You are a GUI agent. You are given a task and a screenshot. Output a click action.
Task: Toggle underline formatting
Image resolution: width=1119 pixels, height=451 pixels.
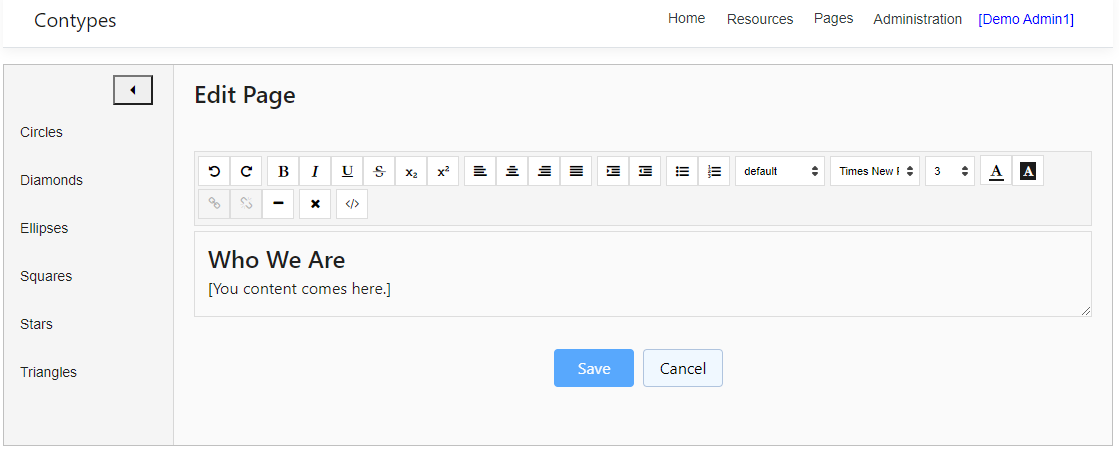[347, 171]
